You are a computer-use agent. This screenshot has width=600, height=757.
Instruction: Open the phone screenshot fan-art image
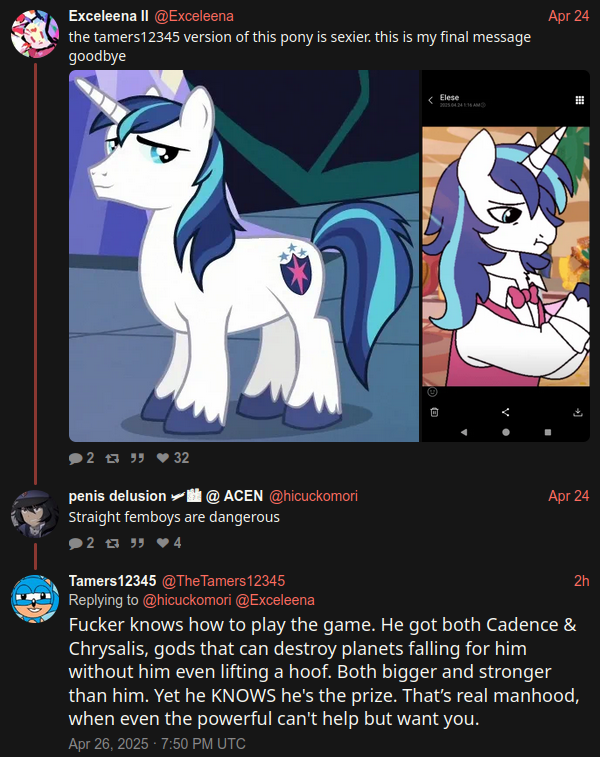tap(506, 256)
